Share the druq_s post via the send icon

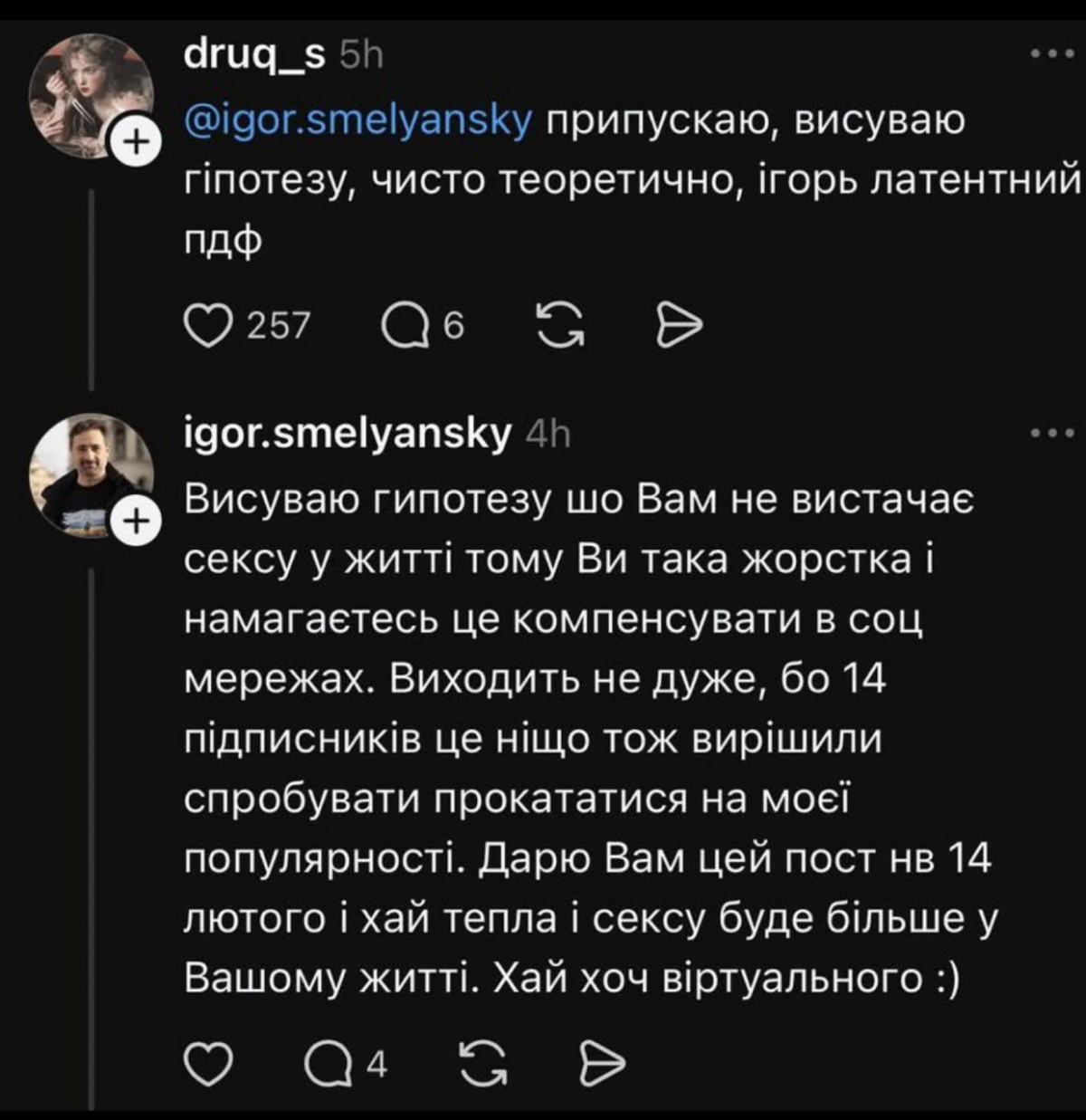(678, 325)
